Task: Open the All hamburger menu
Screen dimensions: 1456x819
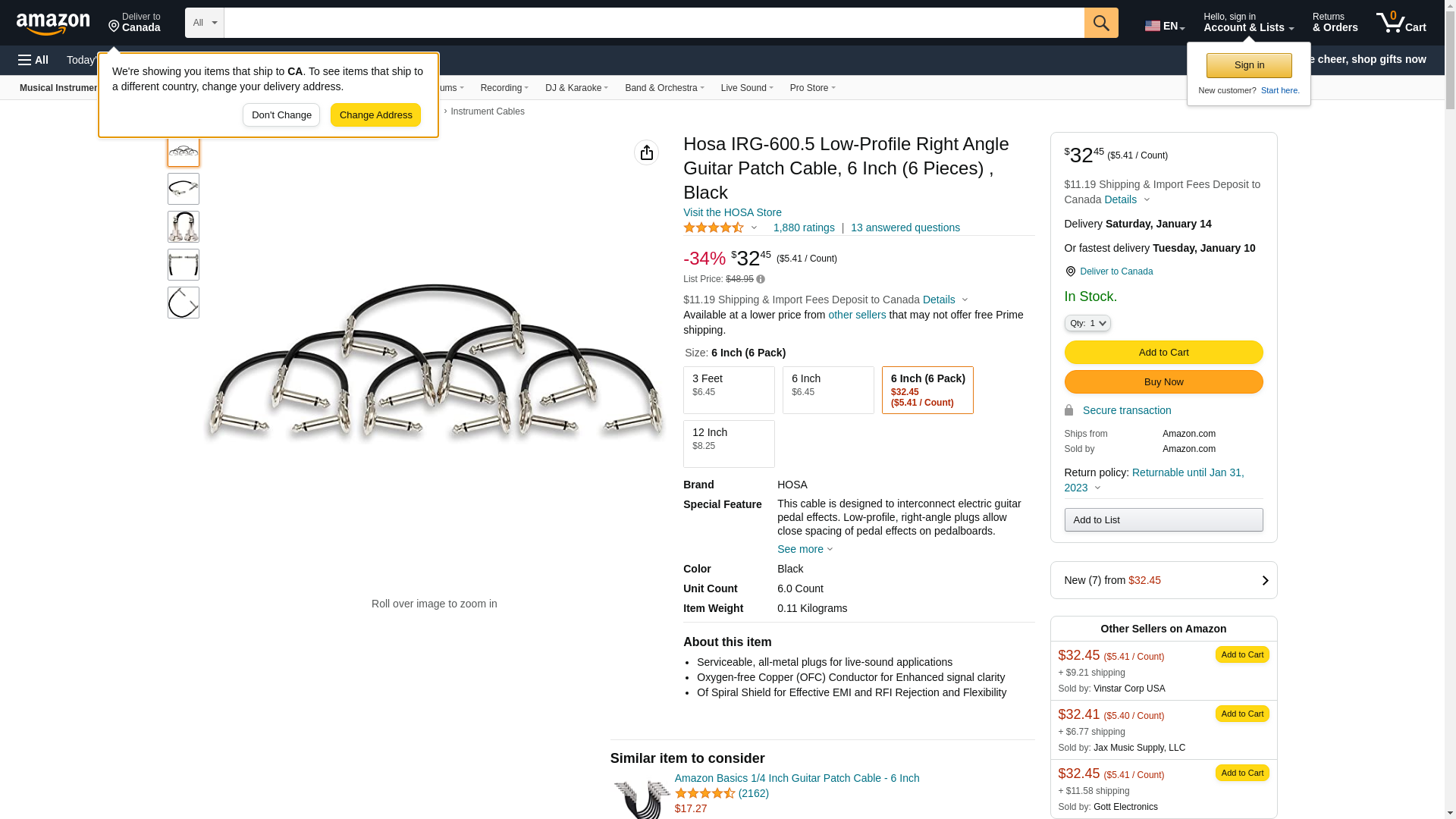Action: 33,60
